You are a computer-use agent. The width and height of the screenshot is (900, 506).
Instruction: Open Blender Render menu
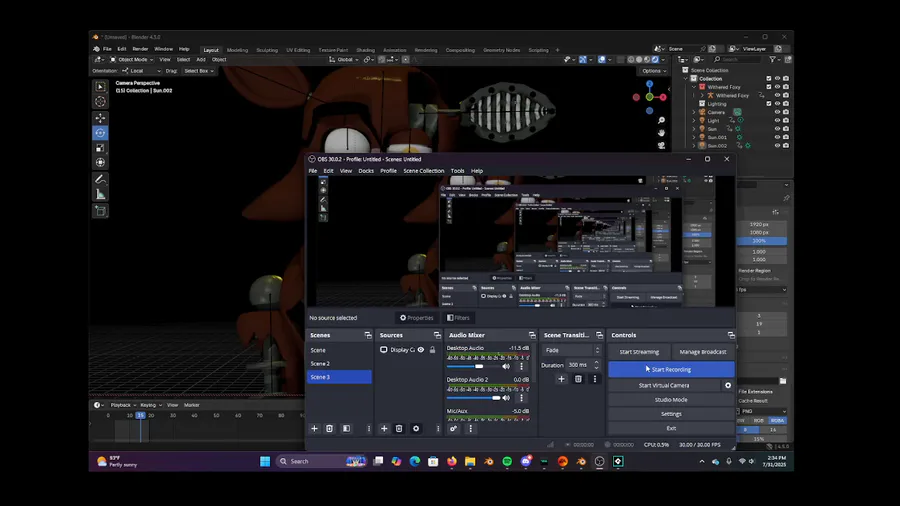[x=140, y=49]
